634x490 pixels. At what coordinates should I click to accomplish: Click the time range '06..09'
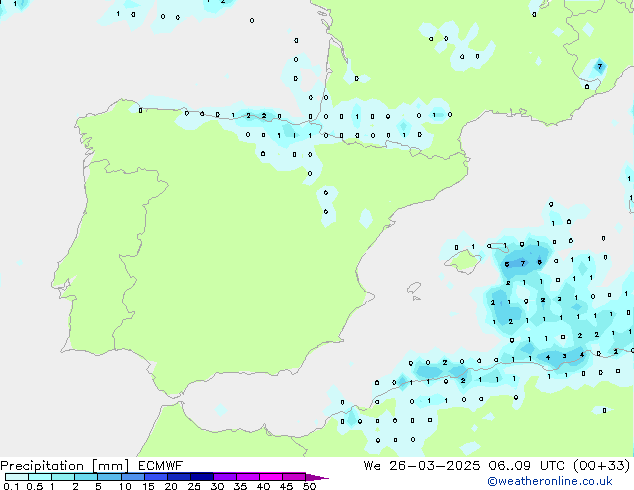[x=509, y=466]
